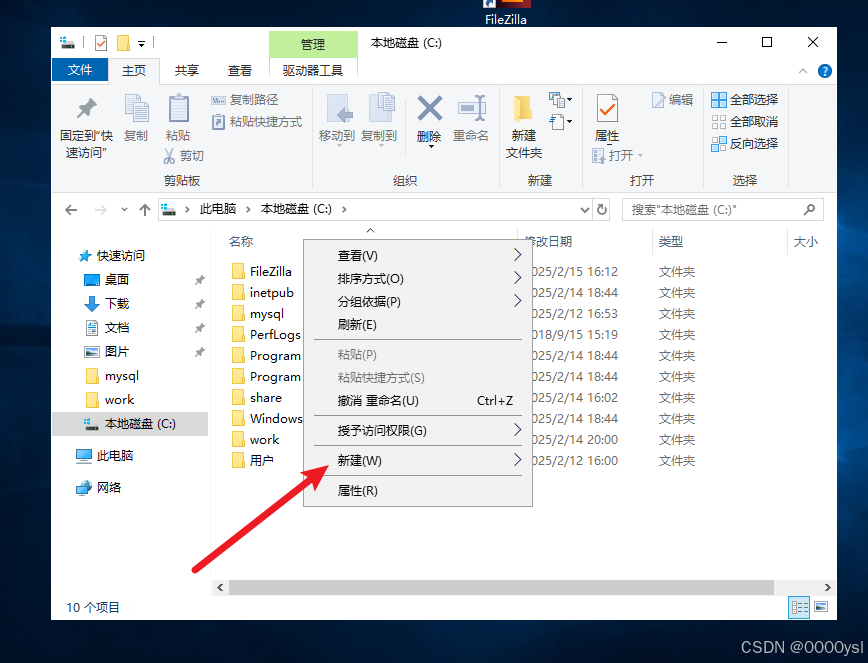Click the Pin to Quick access icon

tap(86, 108)
